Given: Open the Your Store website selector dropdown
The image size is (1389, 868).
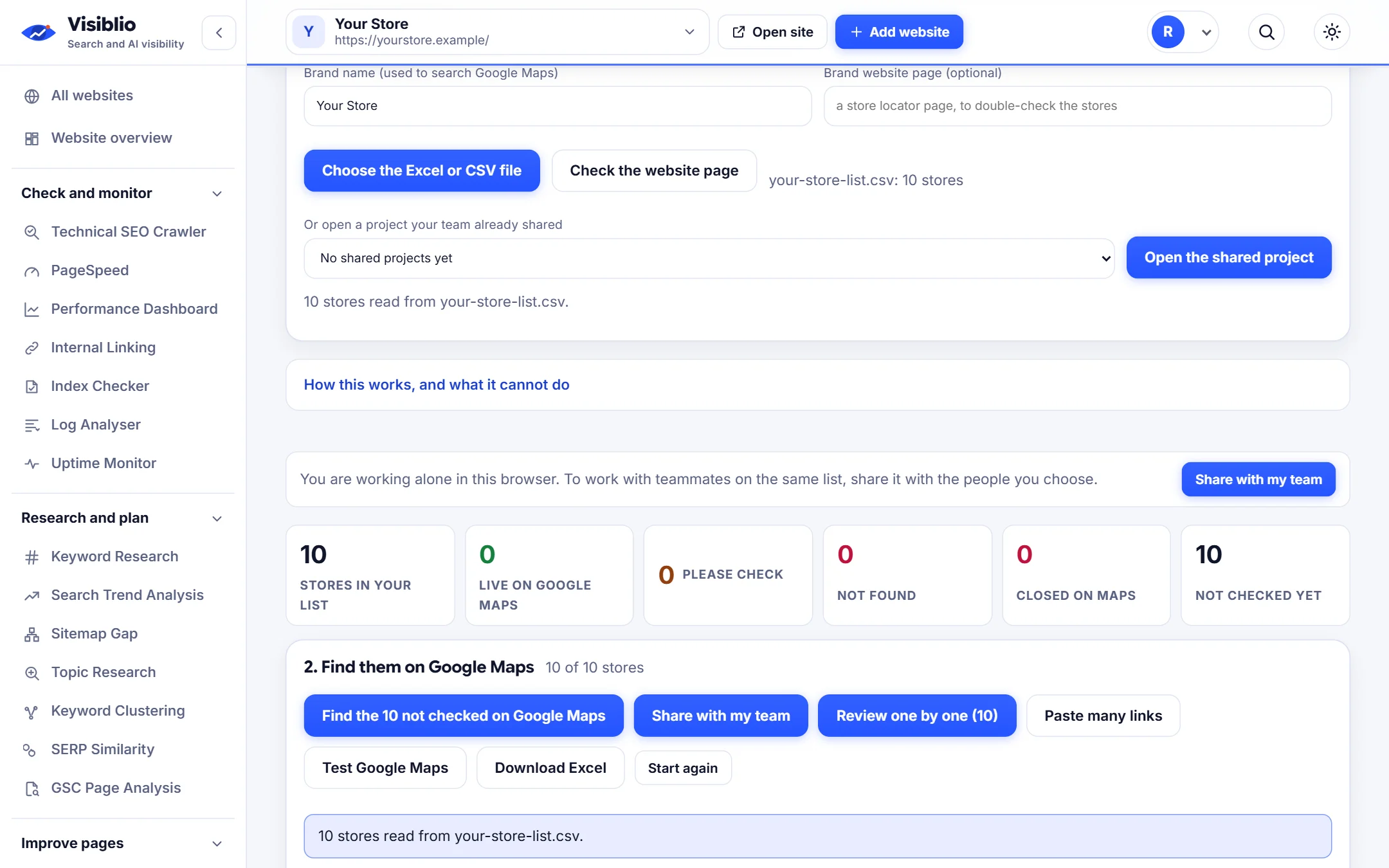Looking at the screenshot, I should click(497, 32).
